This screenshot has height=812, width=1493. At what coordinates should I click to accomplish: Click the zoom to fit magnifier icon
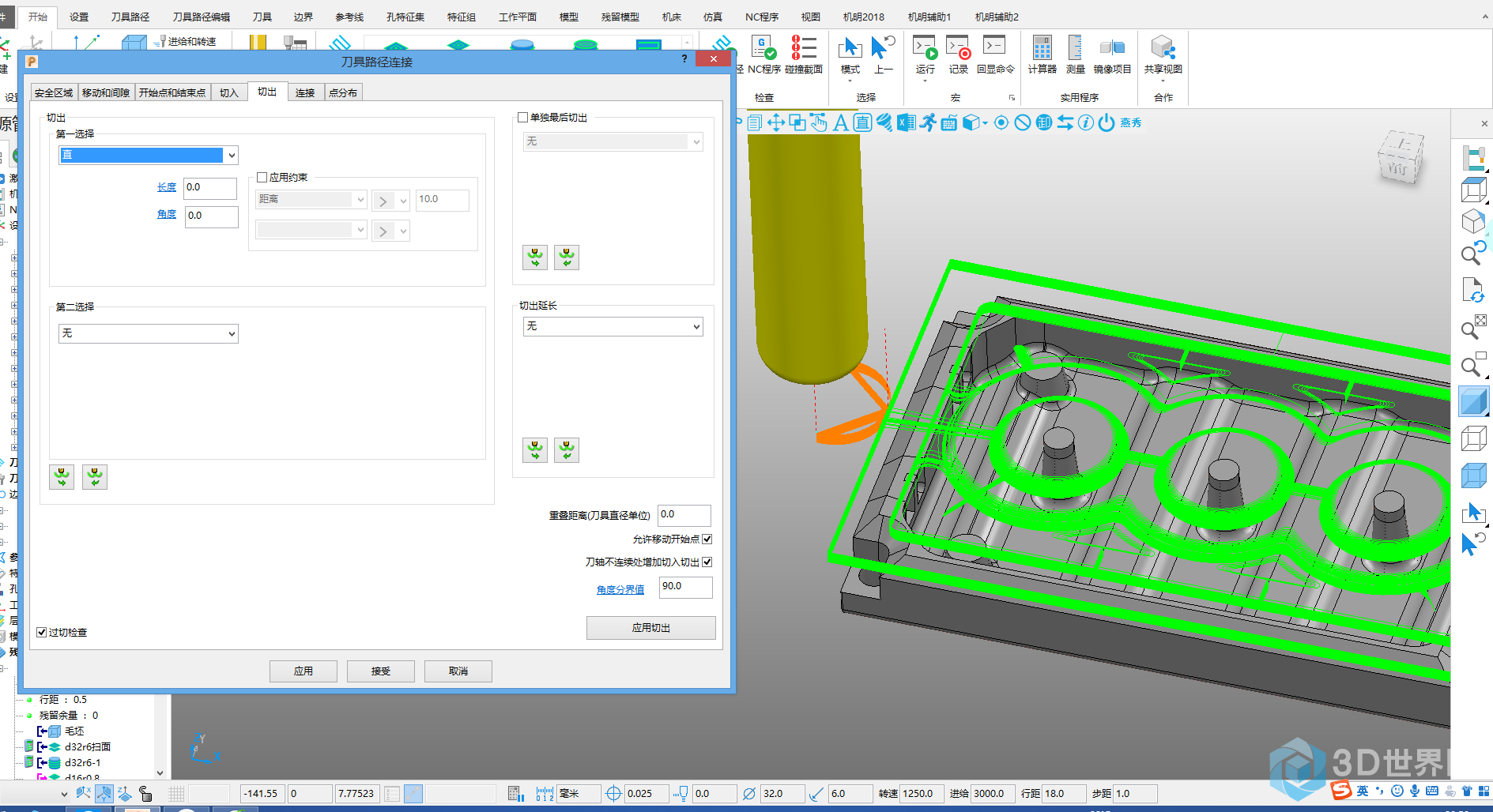pos(1473,327)
